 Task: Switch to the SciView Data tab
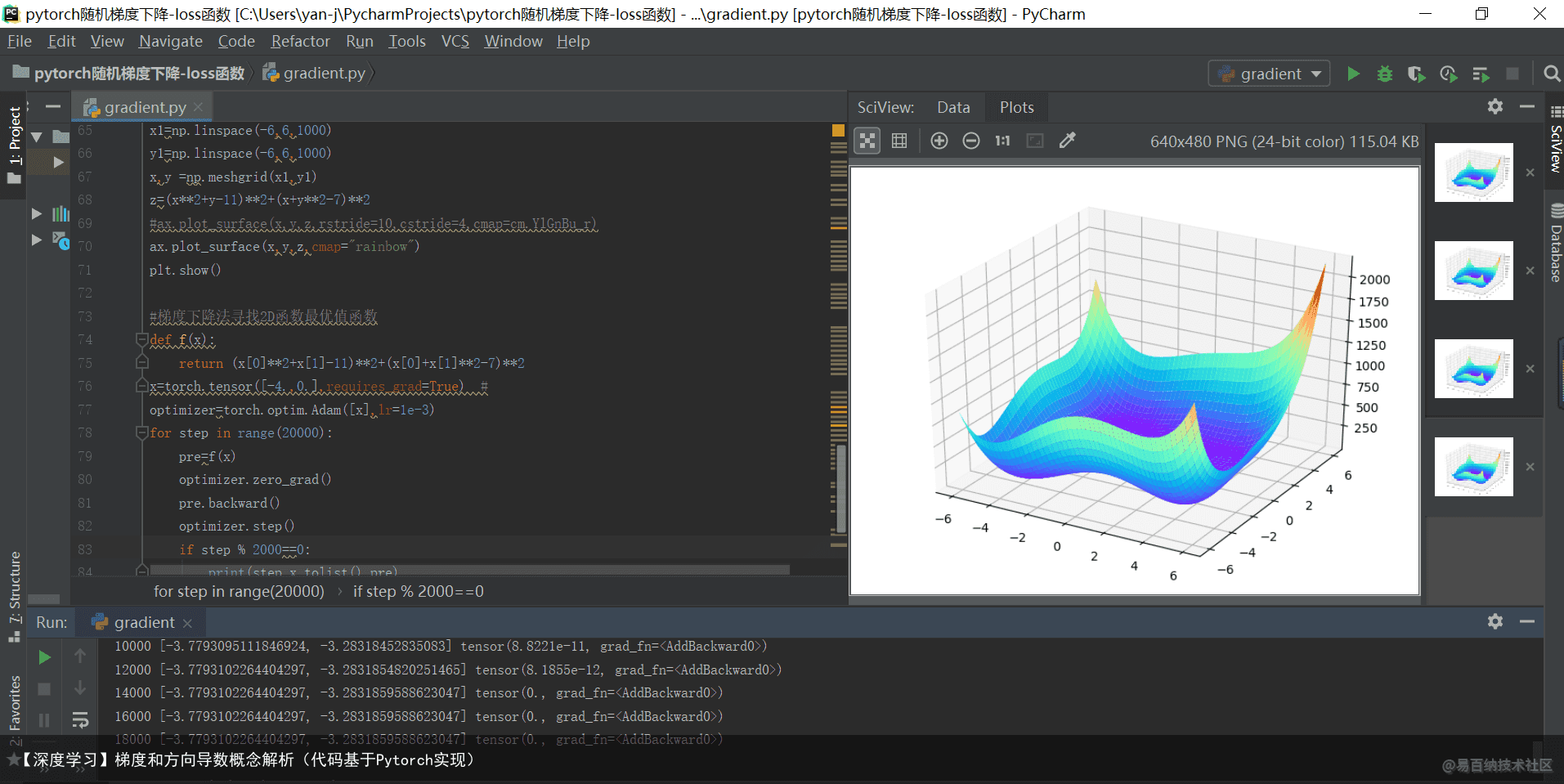(x=953, y=107)
